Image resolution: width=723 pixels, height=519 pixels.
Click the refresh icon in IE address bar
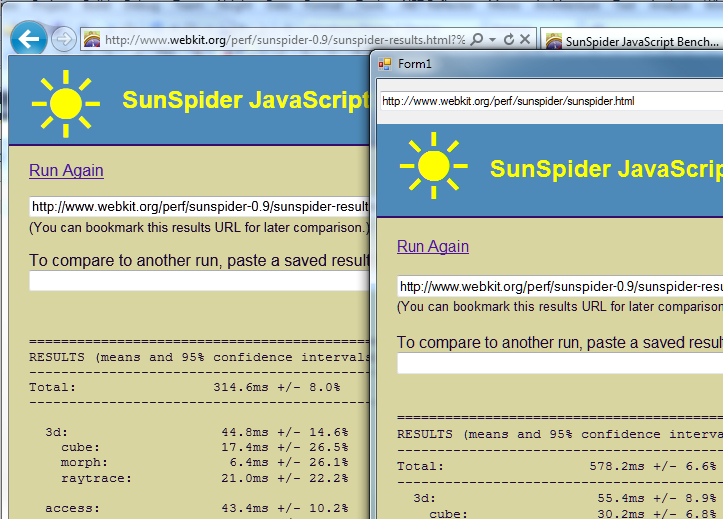tap(509, 40)
